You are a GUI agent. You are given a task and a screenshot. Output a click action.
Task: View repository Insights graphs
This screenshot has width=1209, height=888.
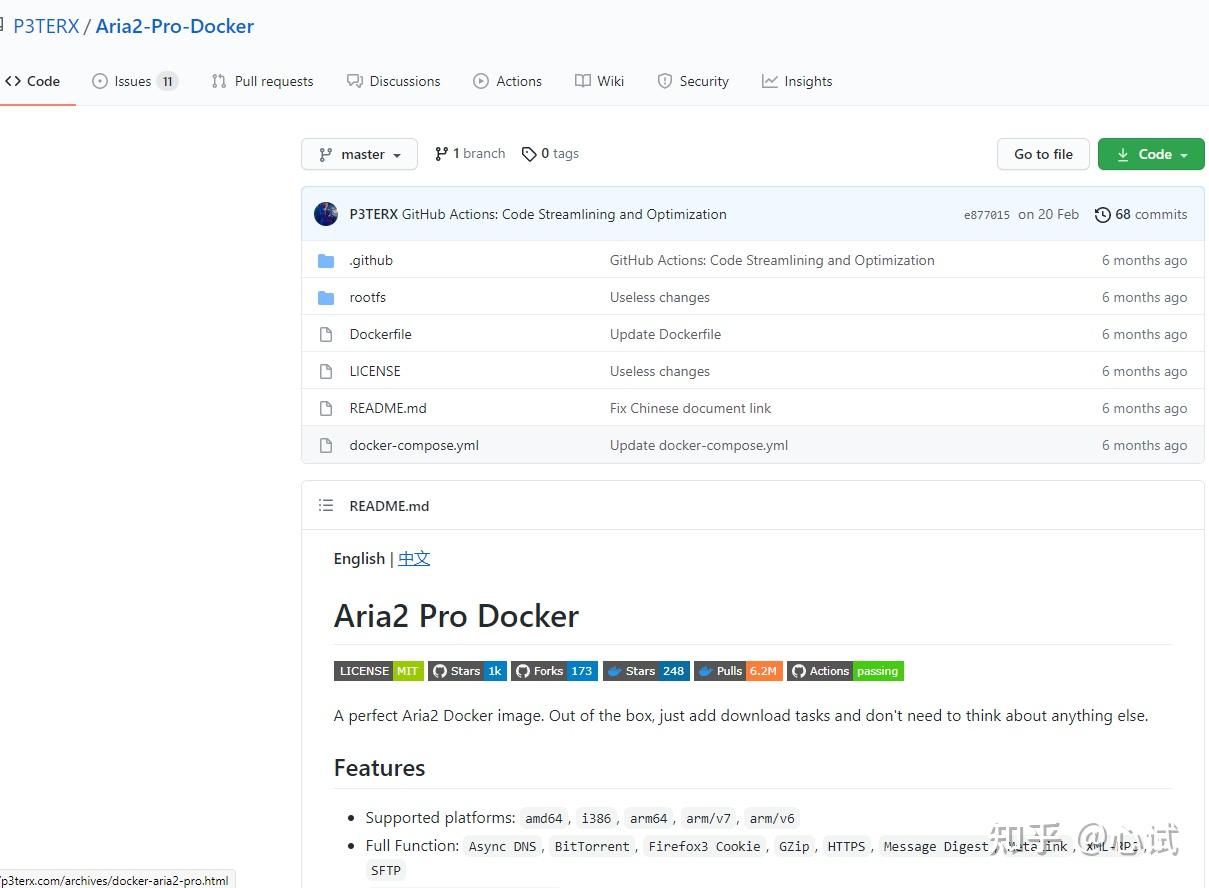[x=797, y=81]
